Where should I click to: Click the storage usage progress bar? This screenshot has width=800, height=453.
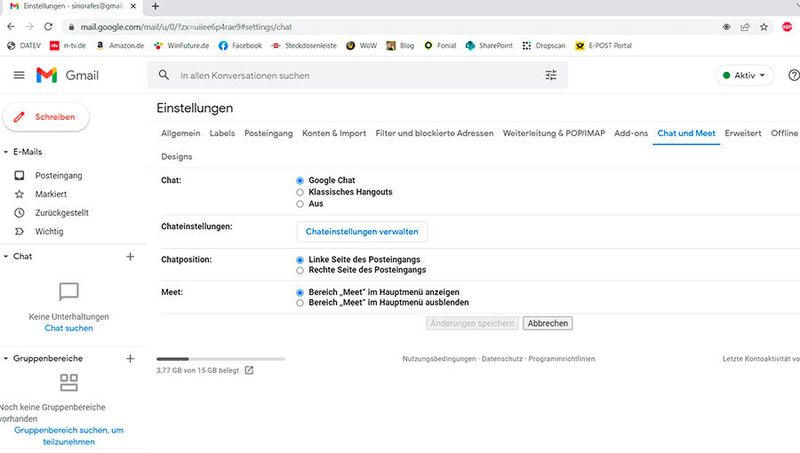(x=220, y=359)
